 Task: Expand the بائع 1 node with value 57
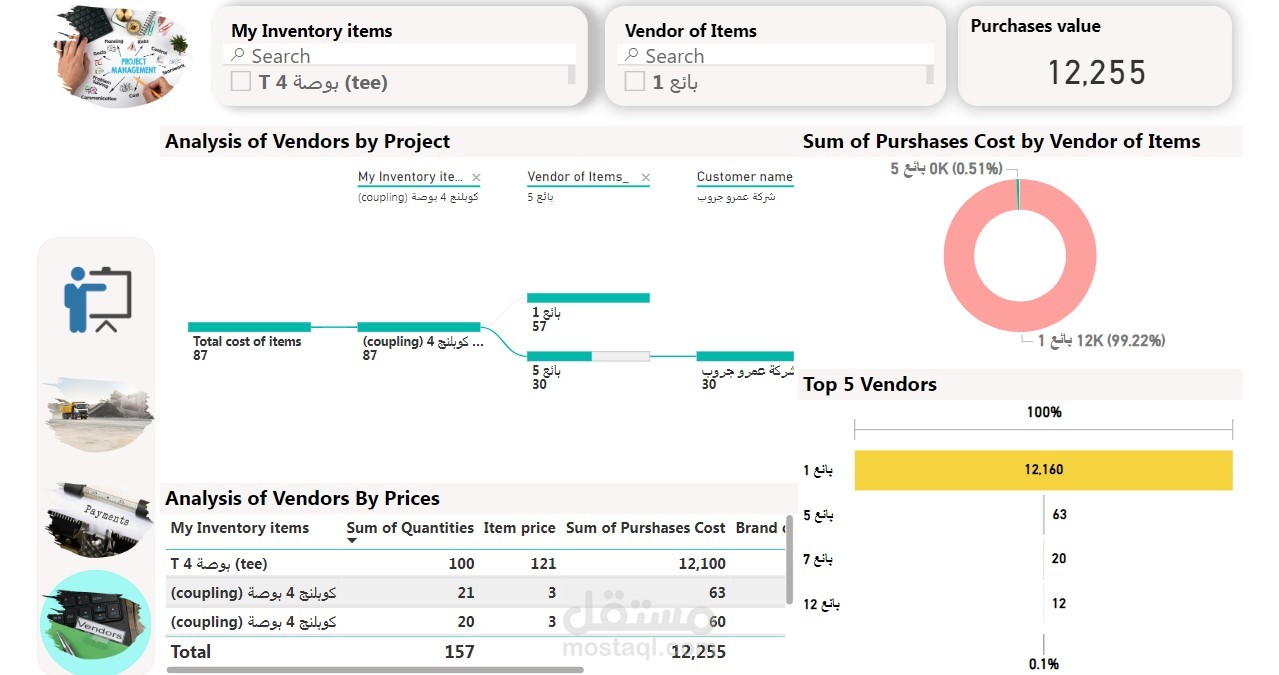(588, 298)
